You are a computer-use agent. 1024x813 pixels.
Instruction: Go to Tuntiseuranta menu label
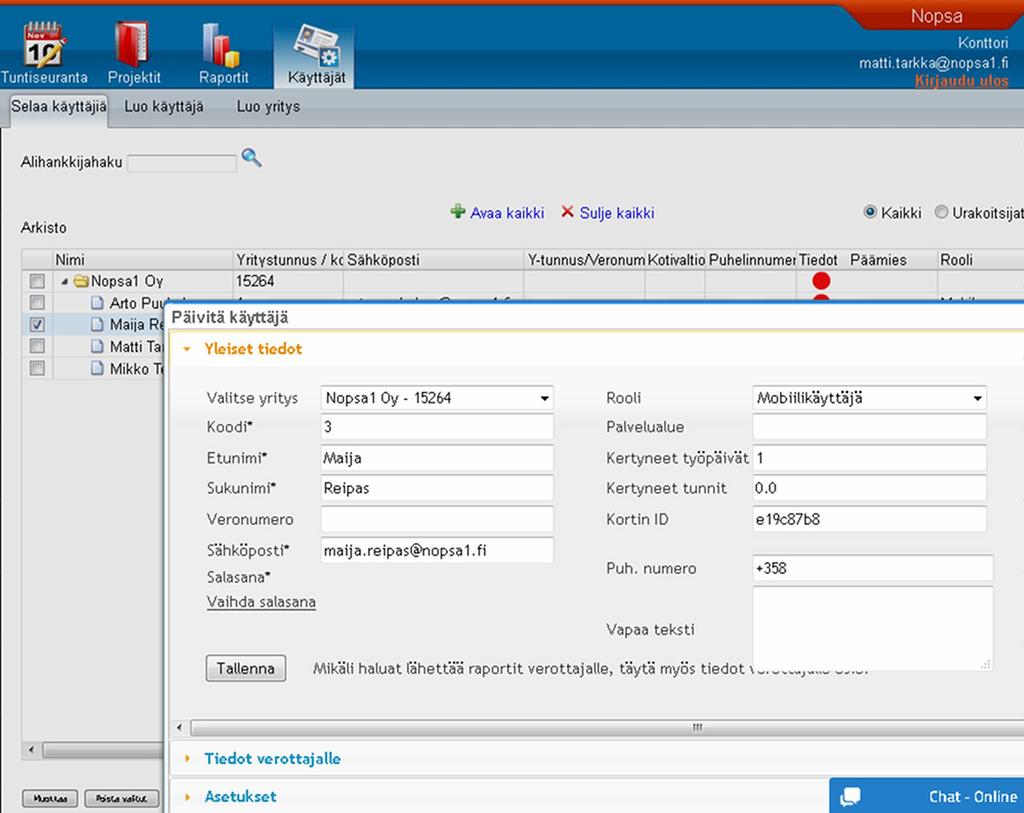click(44, 77)
